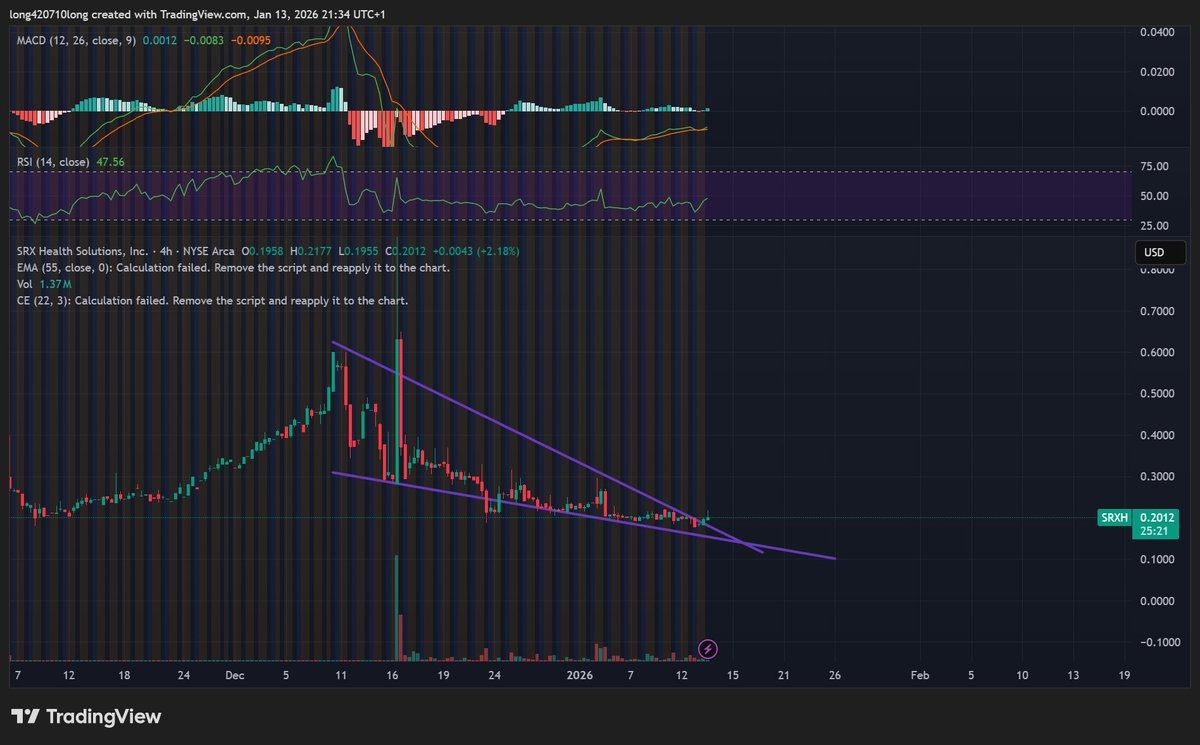The image size is (1200, 745).
Task: Click the 0.0200 MACD axis label
Action: pos(1159,72)
